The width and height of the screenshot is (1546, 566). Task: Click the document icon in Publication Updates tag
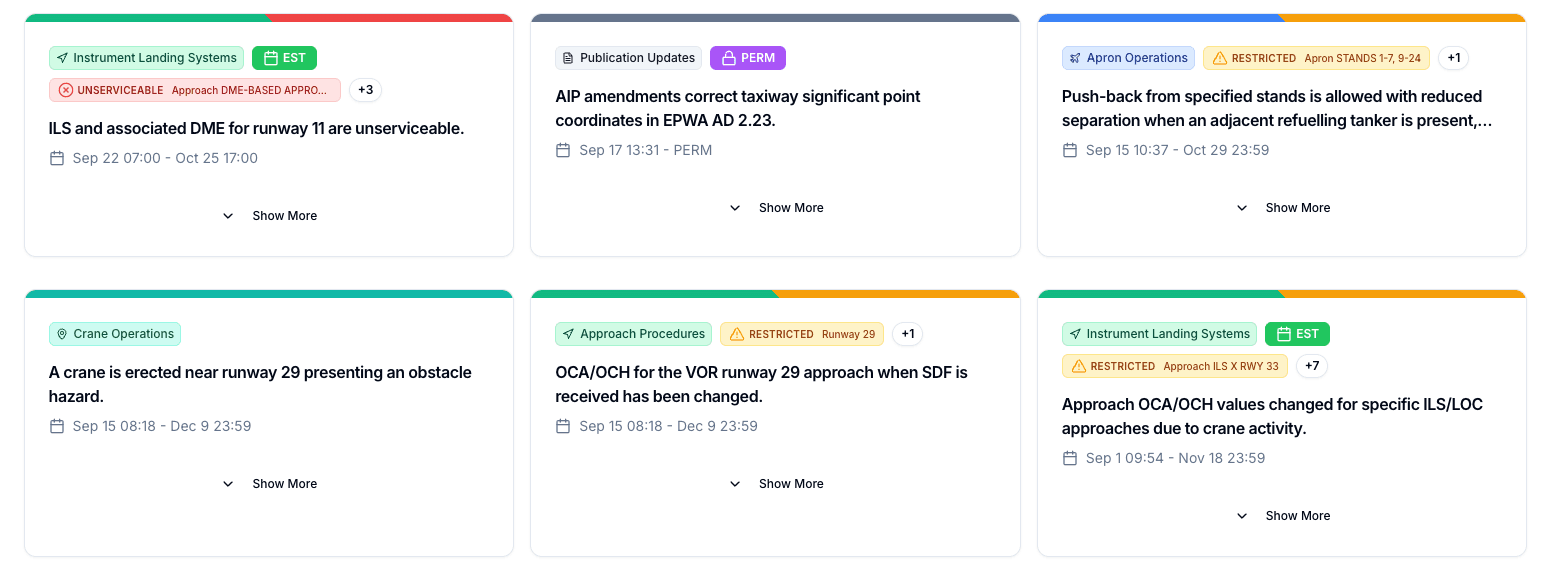tap(569, 58)
